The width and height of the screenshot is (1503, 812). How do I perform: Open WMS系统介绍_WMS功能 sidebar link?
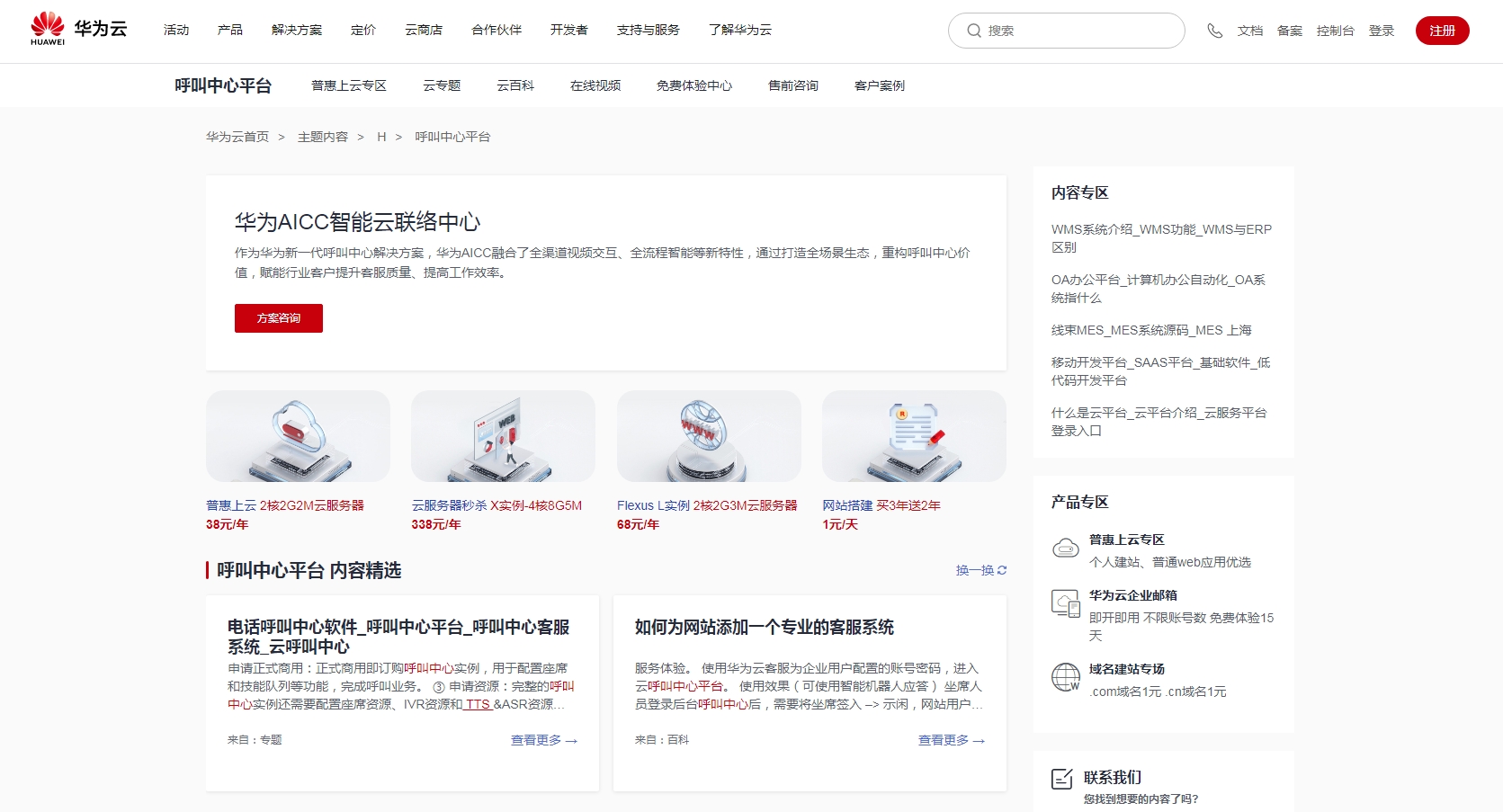coord(1161,238)
